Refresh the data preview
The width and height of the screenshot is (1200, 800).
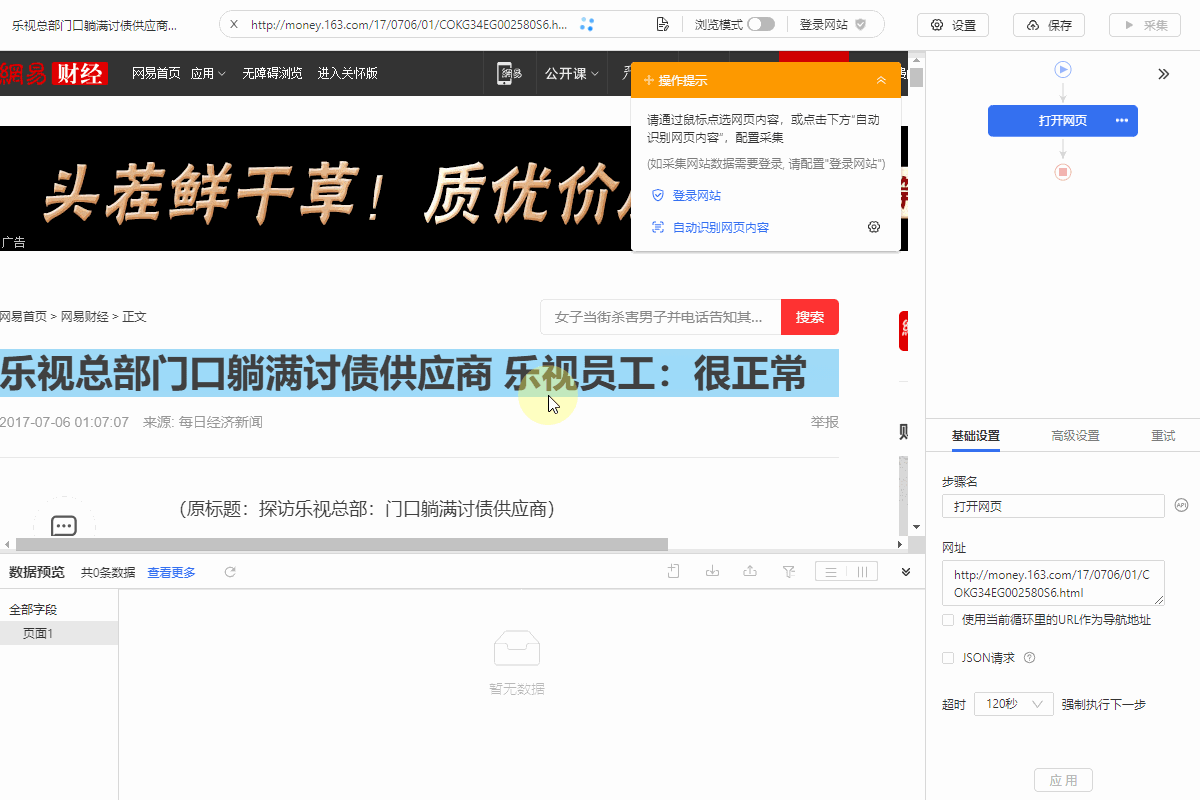(x=230, y=572)
